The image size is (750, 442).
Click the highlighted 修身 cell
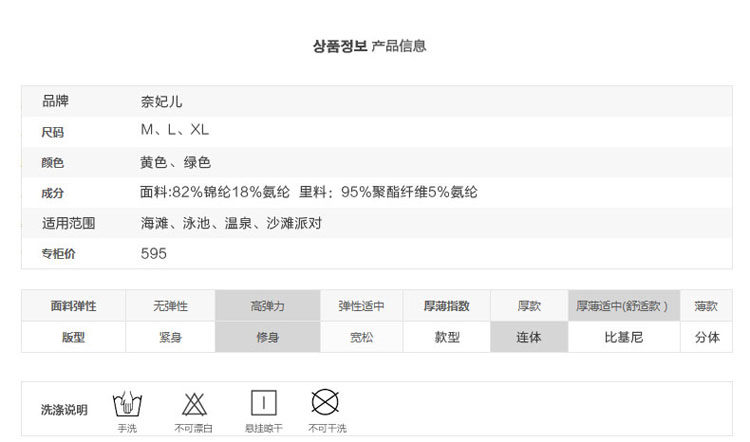267,337
